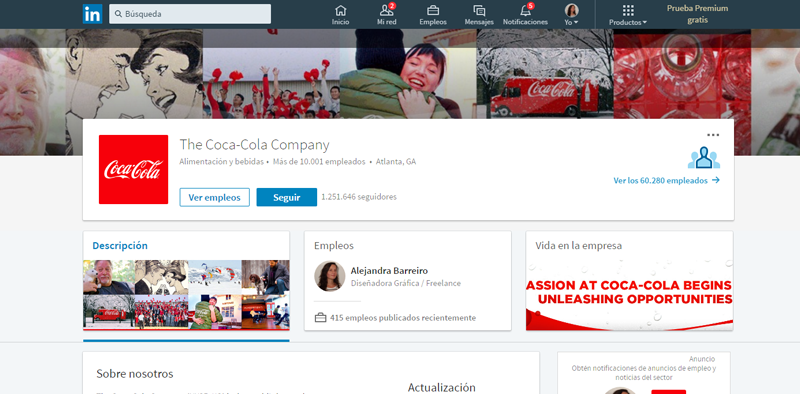Open the LinkedIn home logo
This screenshot has width=800, height=394.
(x=92, y=14)
